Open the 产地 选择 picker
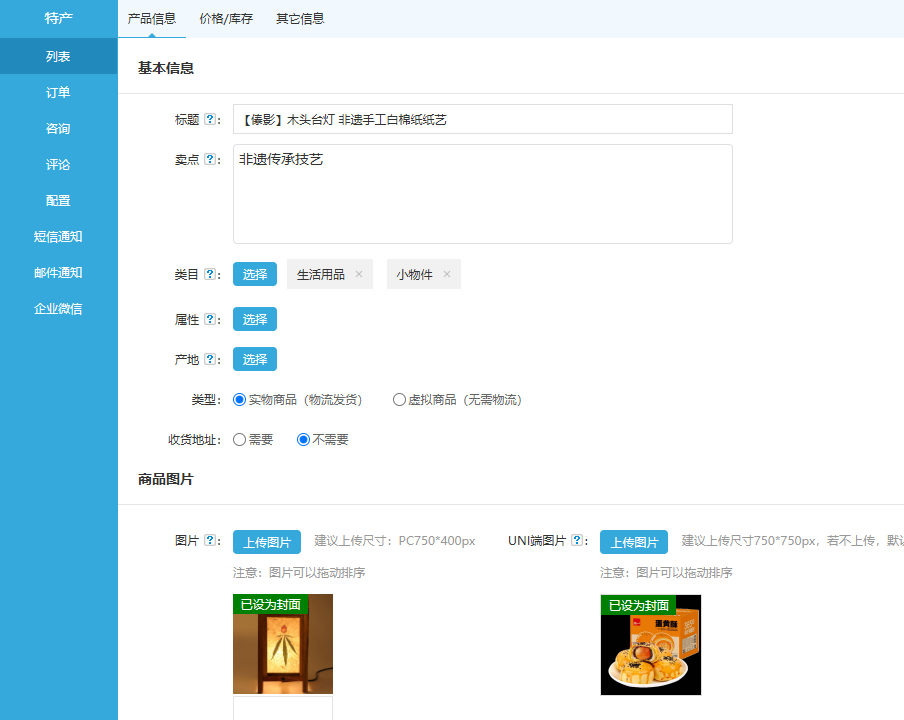 tap(255, 360)
